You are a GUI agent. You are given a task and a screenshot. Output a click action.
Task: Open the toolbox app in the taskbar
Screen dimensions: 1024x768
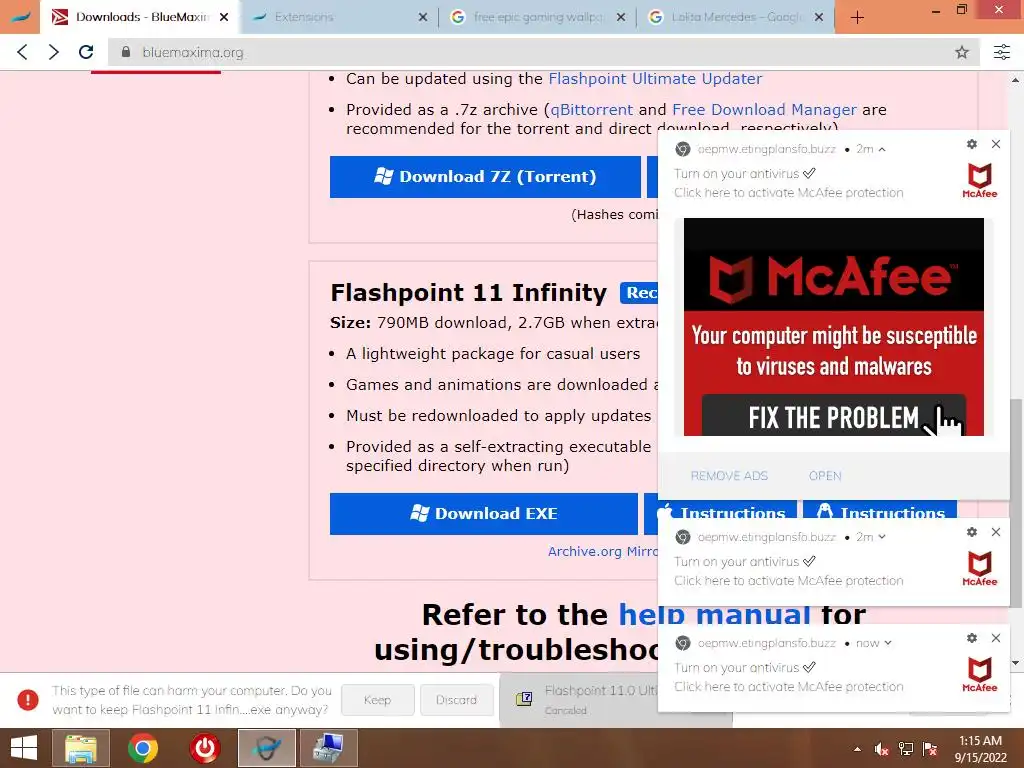pyautogui.click(x=328, y=748)
